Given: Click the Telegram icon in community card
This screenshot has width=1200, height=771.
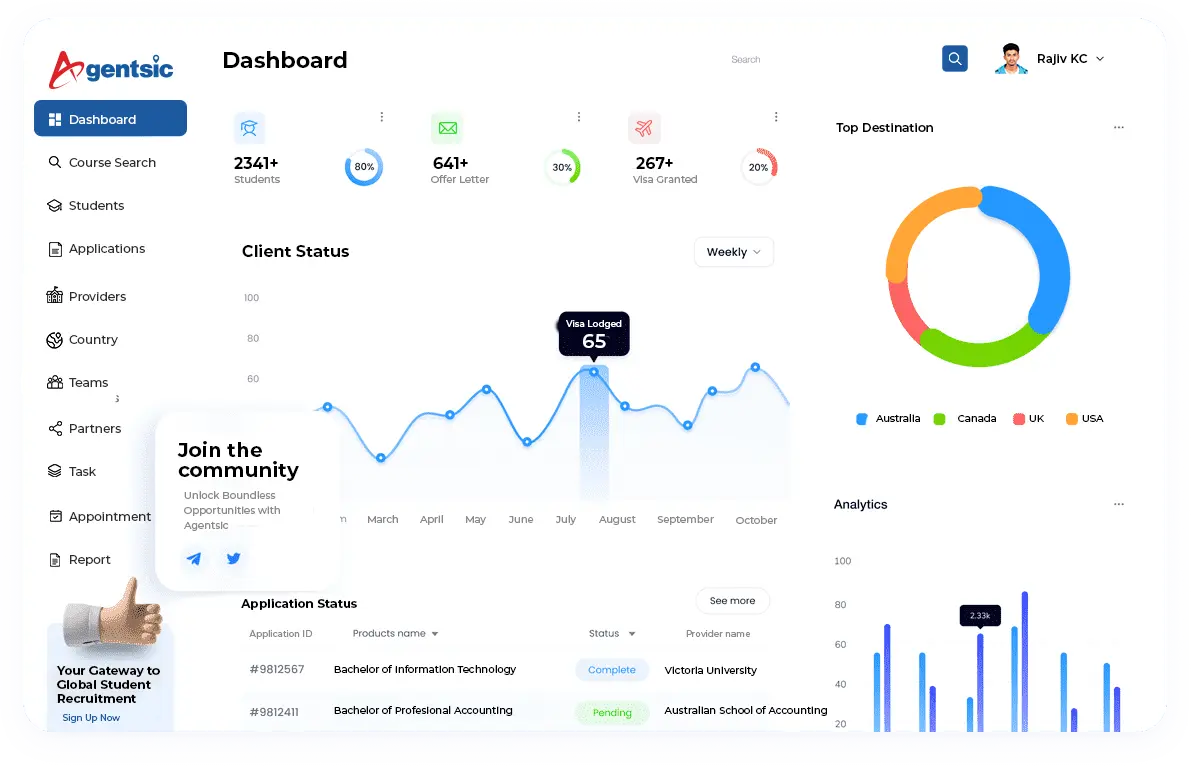Looking at the screenshot, I should 194,559.
